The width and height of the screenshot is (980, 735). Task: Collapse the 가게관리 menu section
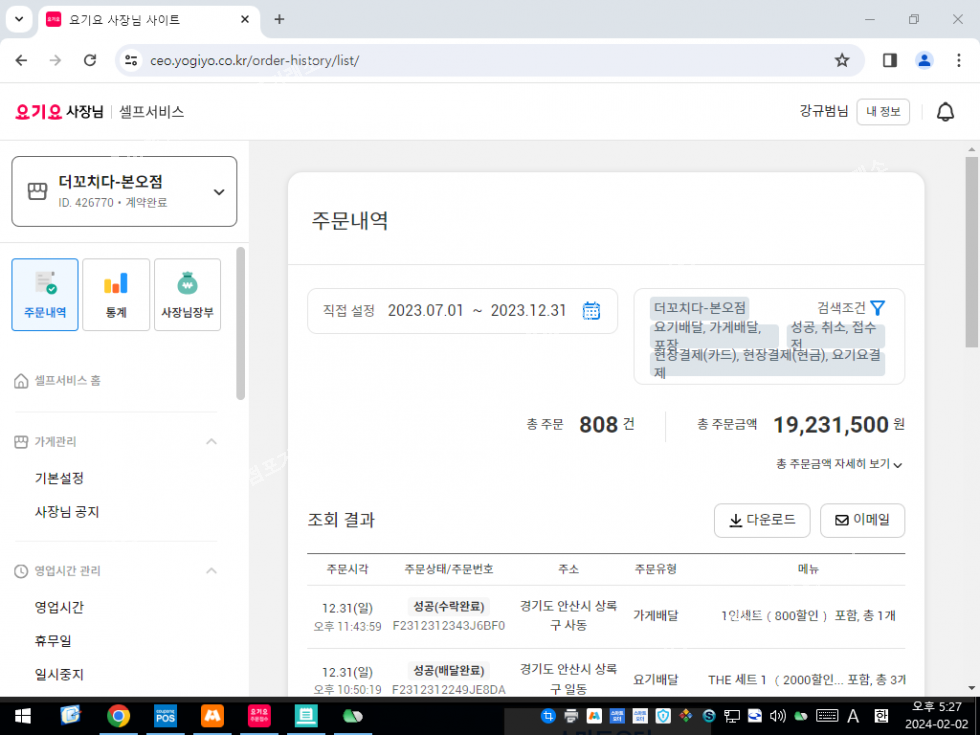click(x=211, y=441)
